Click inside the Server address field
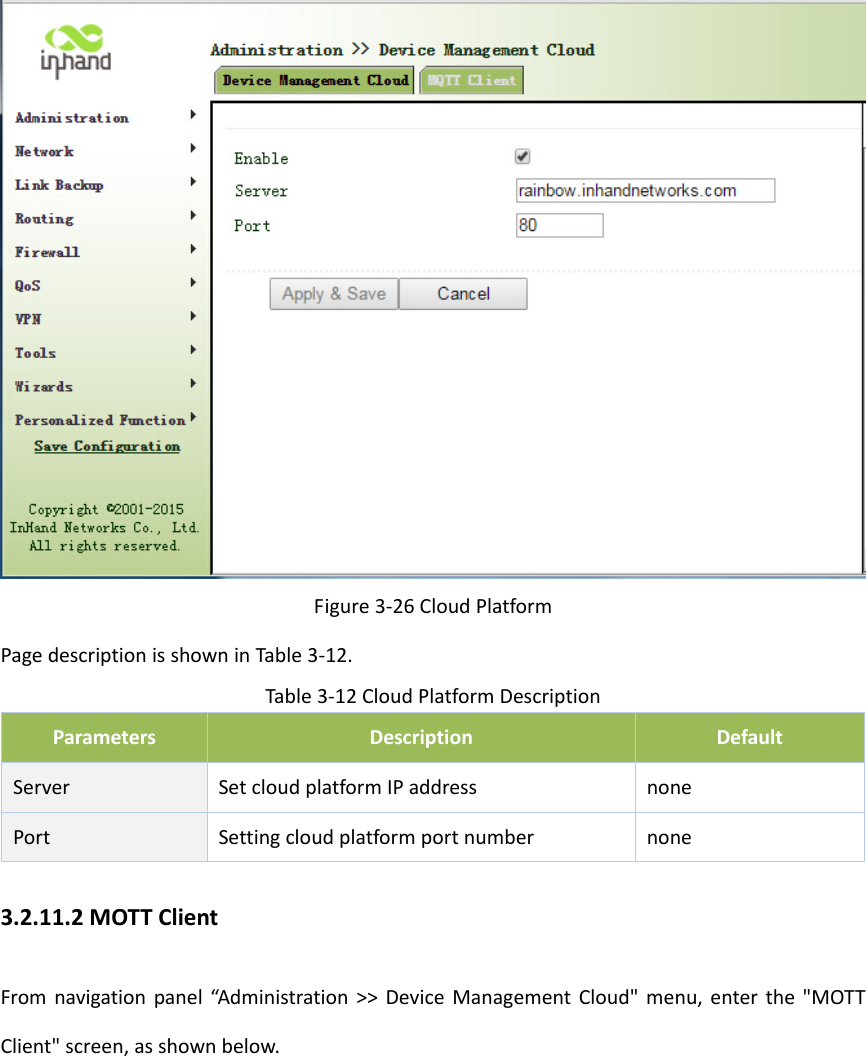Screen dimensions: 866x1056 pyautogui.click(x=645, y=190)
